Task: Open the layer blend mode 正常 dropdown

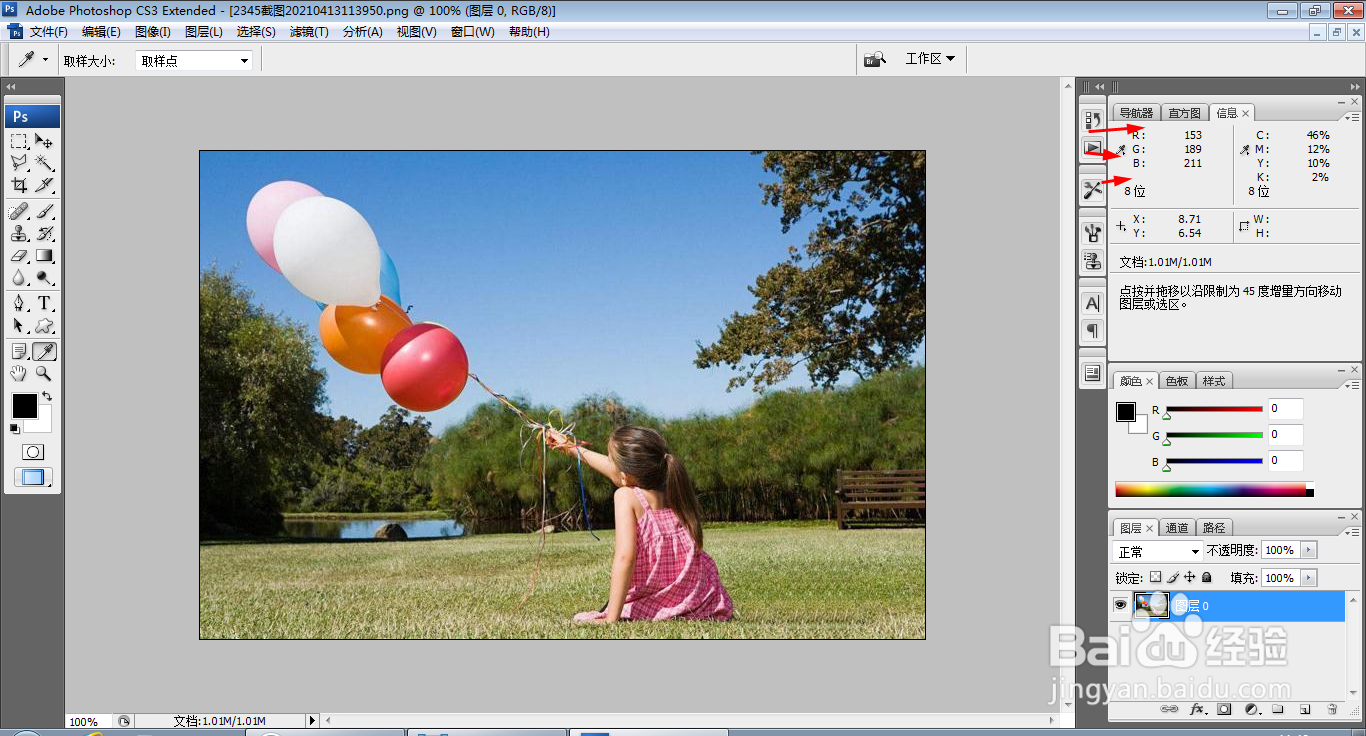Action: [1158, 551]
